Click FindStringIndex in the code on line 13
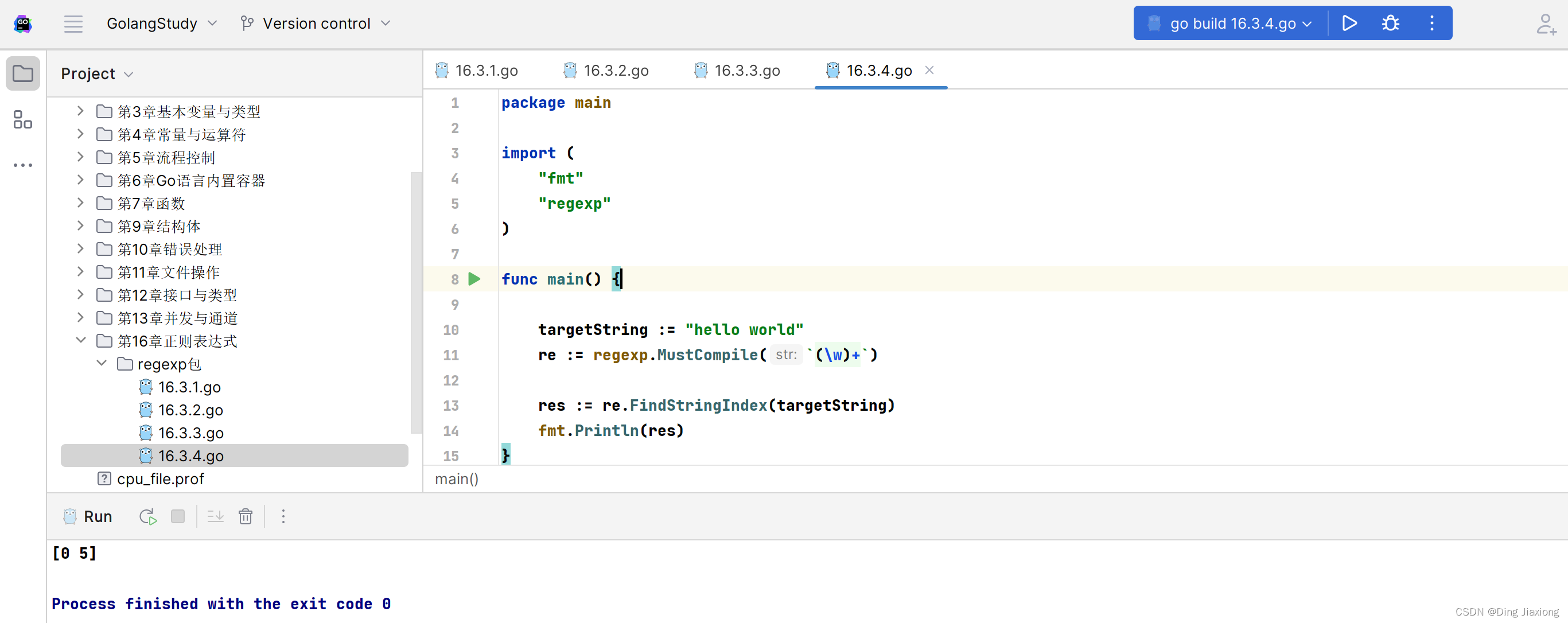This screenshot has height=623, width=1568. tap(698, 405)
